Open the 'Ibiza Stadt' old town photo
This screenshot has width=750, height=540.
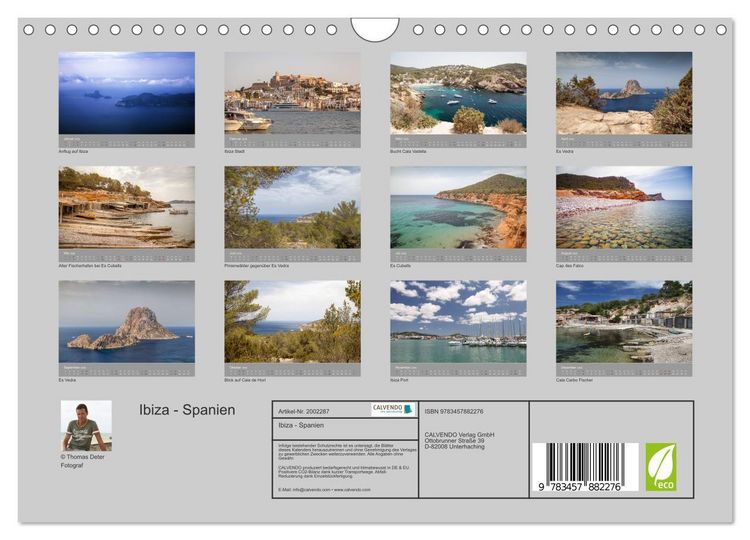pos(292,93)
